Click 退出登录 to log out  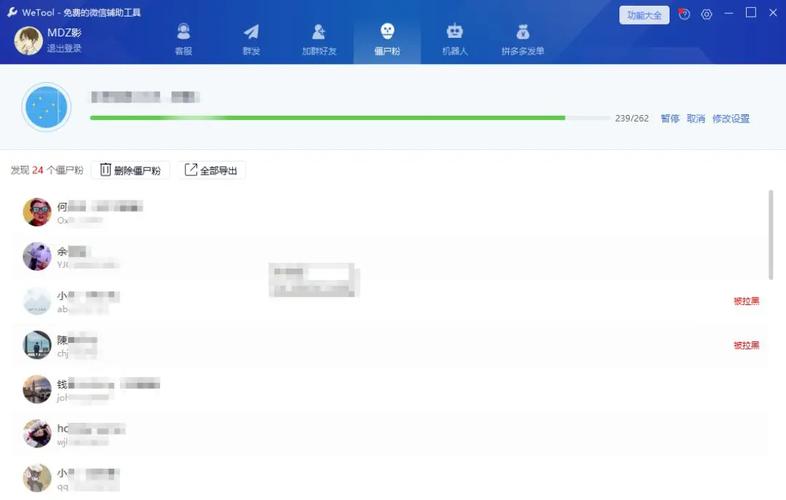[x=64, y=48]
